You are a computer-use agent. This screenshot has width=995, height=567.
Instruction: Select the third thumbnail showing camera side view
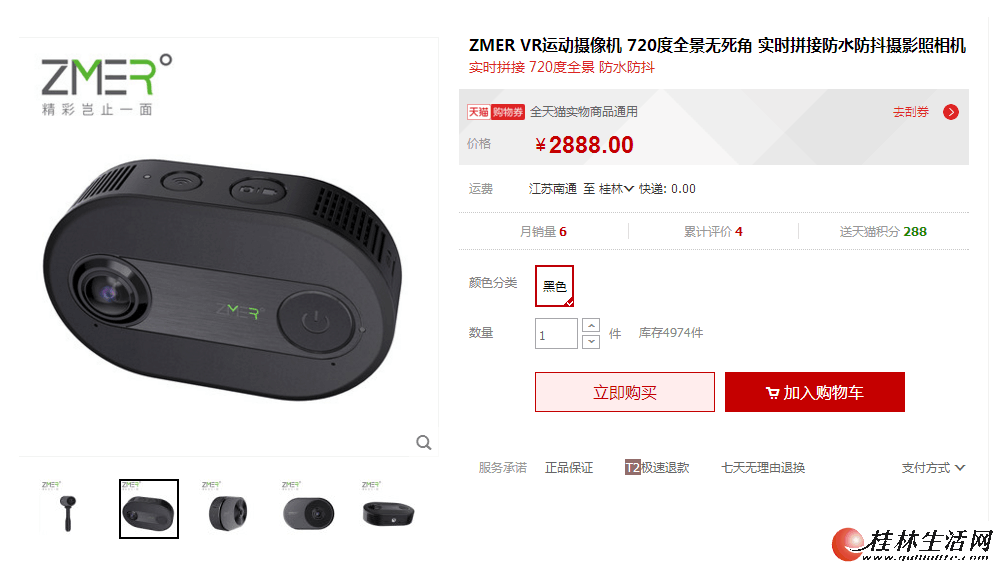click(228, 509)
